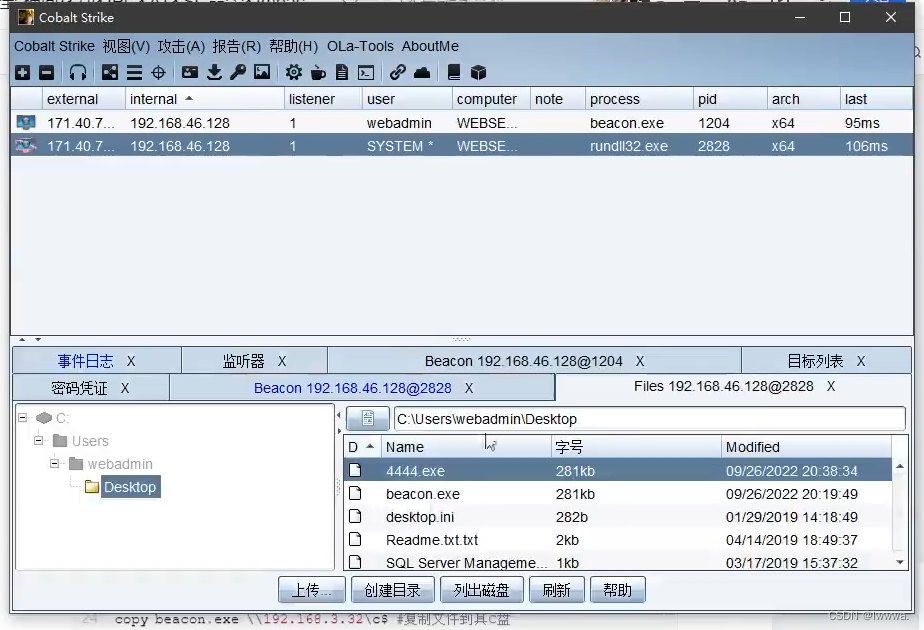Collapse the C: drive tree node
Viewport: 924px width, 630px height.
22,418
